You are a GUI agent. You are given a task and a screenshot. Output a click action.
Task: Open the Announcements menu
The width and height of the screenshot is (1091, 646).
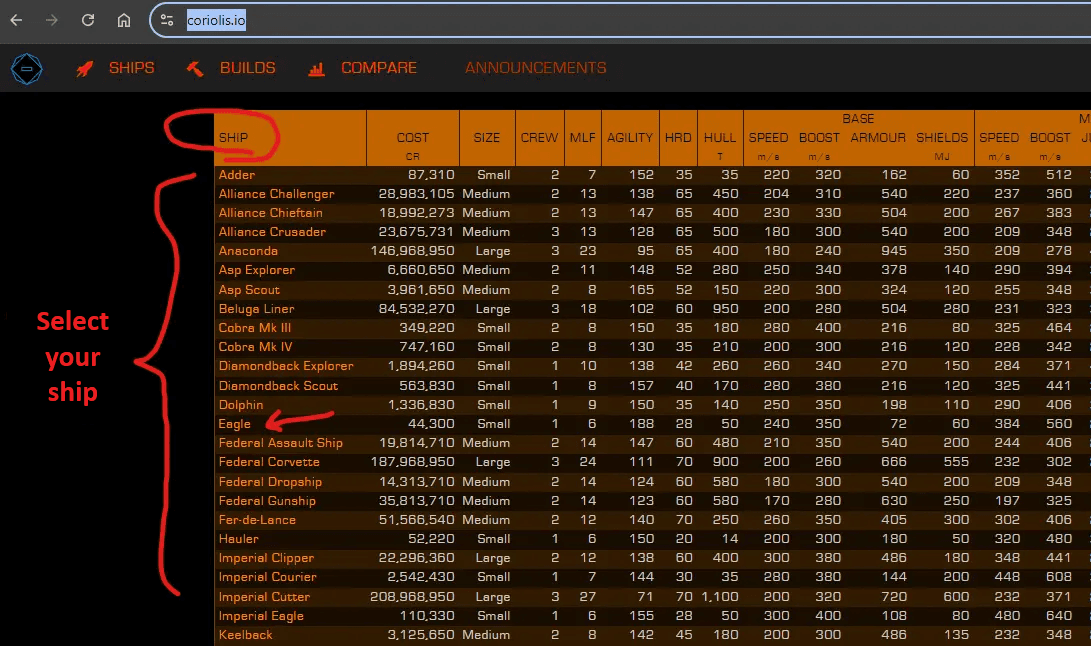coord(535,68)
